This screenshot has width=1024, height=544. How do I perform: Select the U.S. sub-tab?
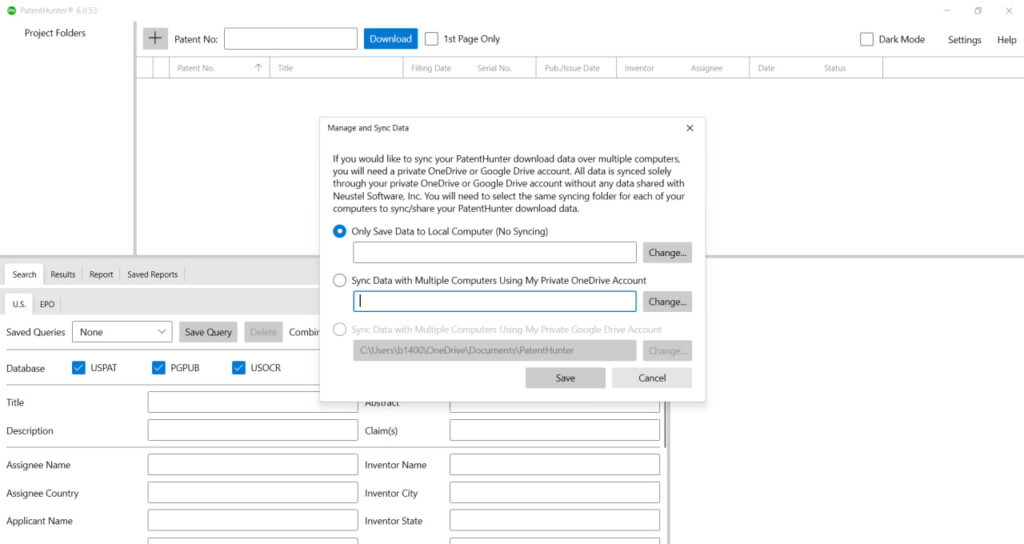point(19,304)
